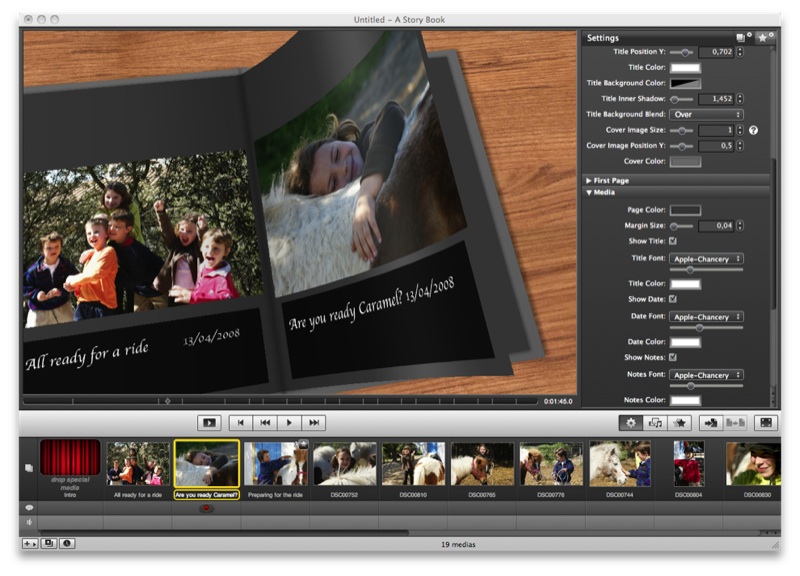The image size is (800, 576).
Task: Open the Title Background Blend dropdown
Action: pyautogui.click(x=706, y=115)
